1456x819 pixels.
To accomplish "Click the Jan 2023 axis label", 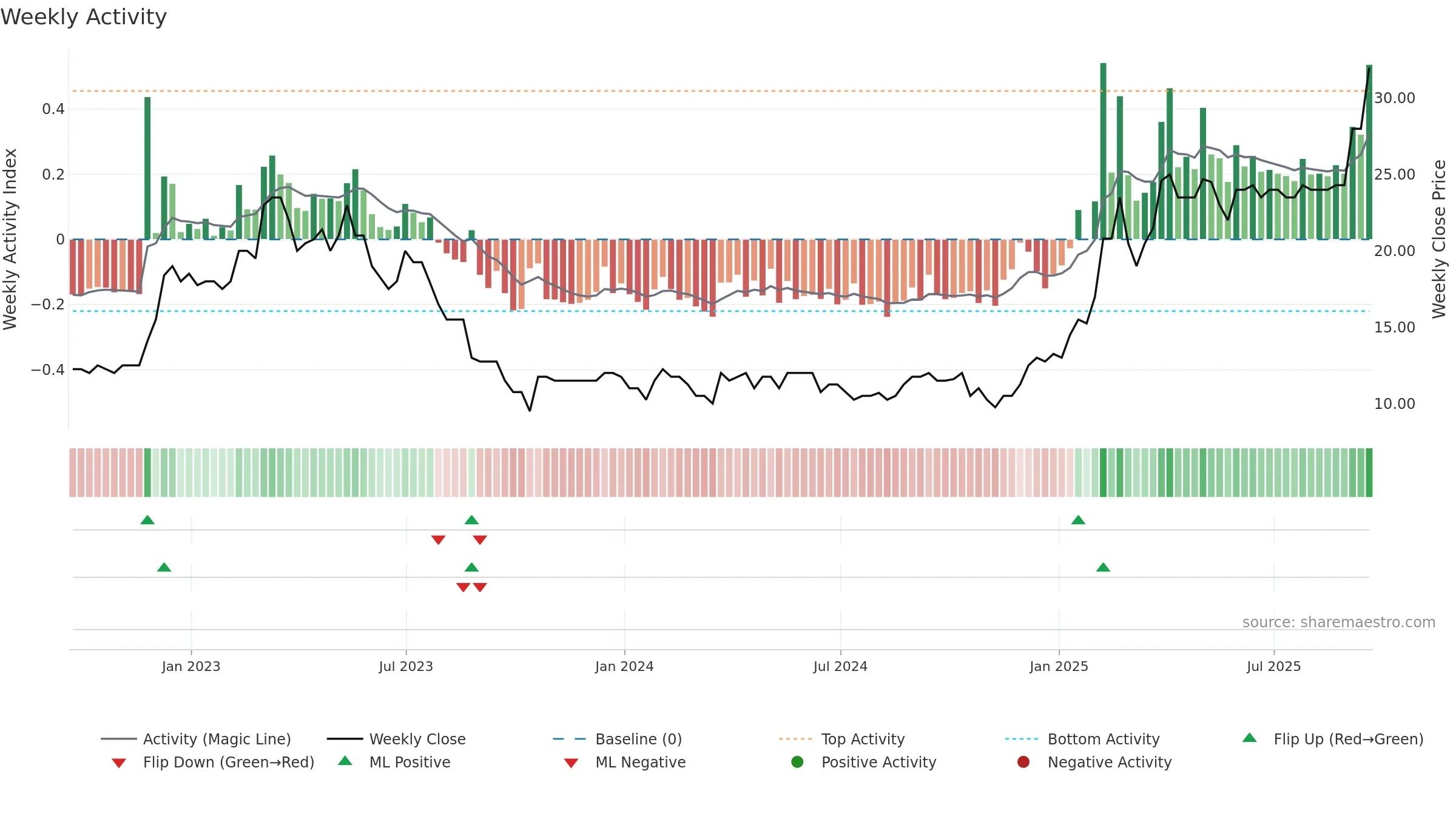I will [191, 666].
